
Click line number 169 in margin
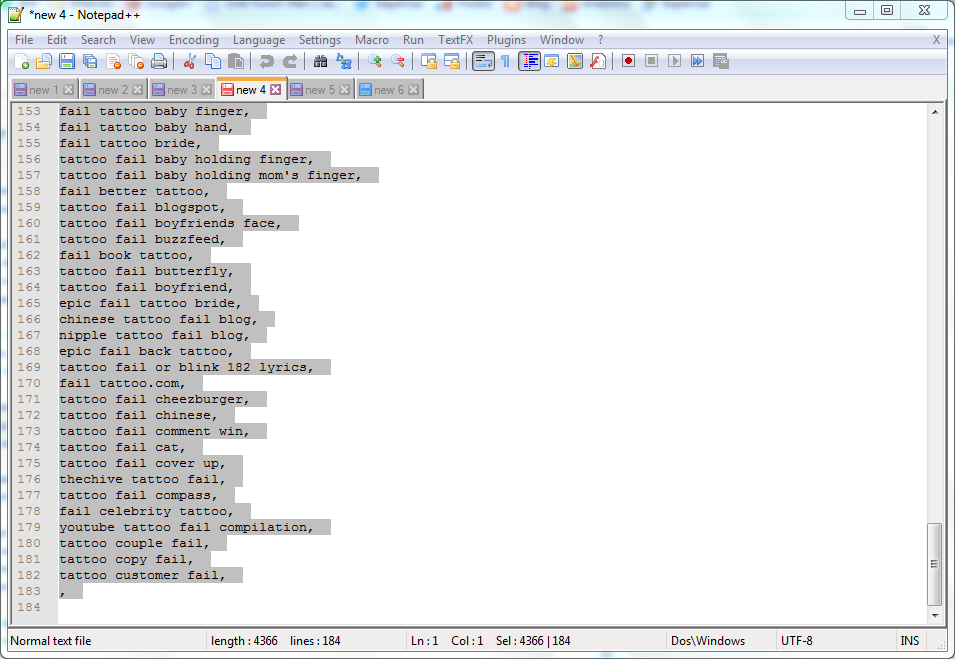[x=29, y=367]
